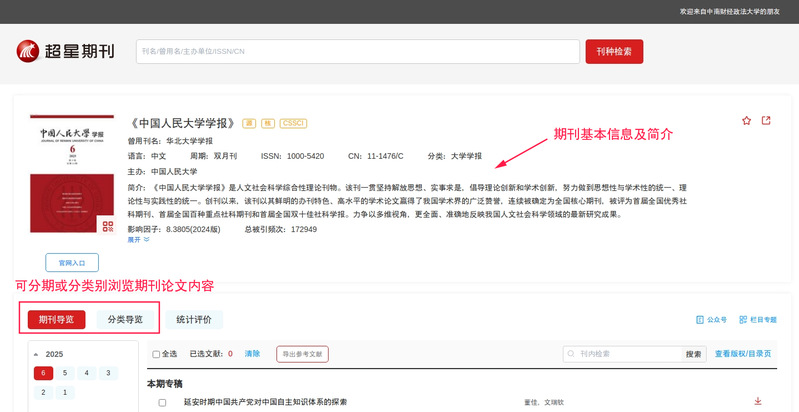This screenshot has height=412, width=799.
Task: Click the CSSCI badge
Action: click(x=293, y=123)
